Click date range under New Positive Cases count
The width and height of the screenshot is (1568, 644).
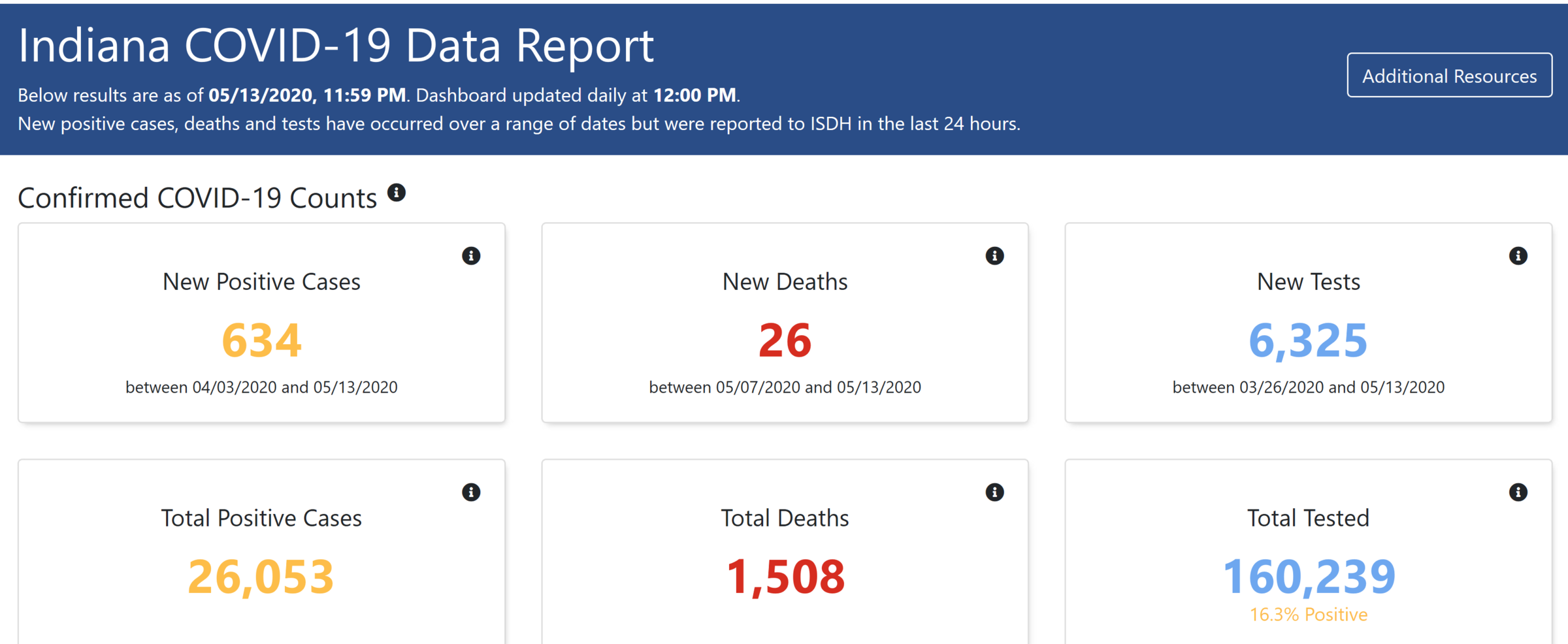tap(261, 387)
